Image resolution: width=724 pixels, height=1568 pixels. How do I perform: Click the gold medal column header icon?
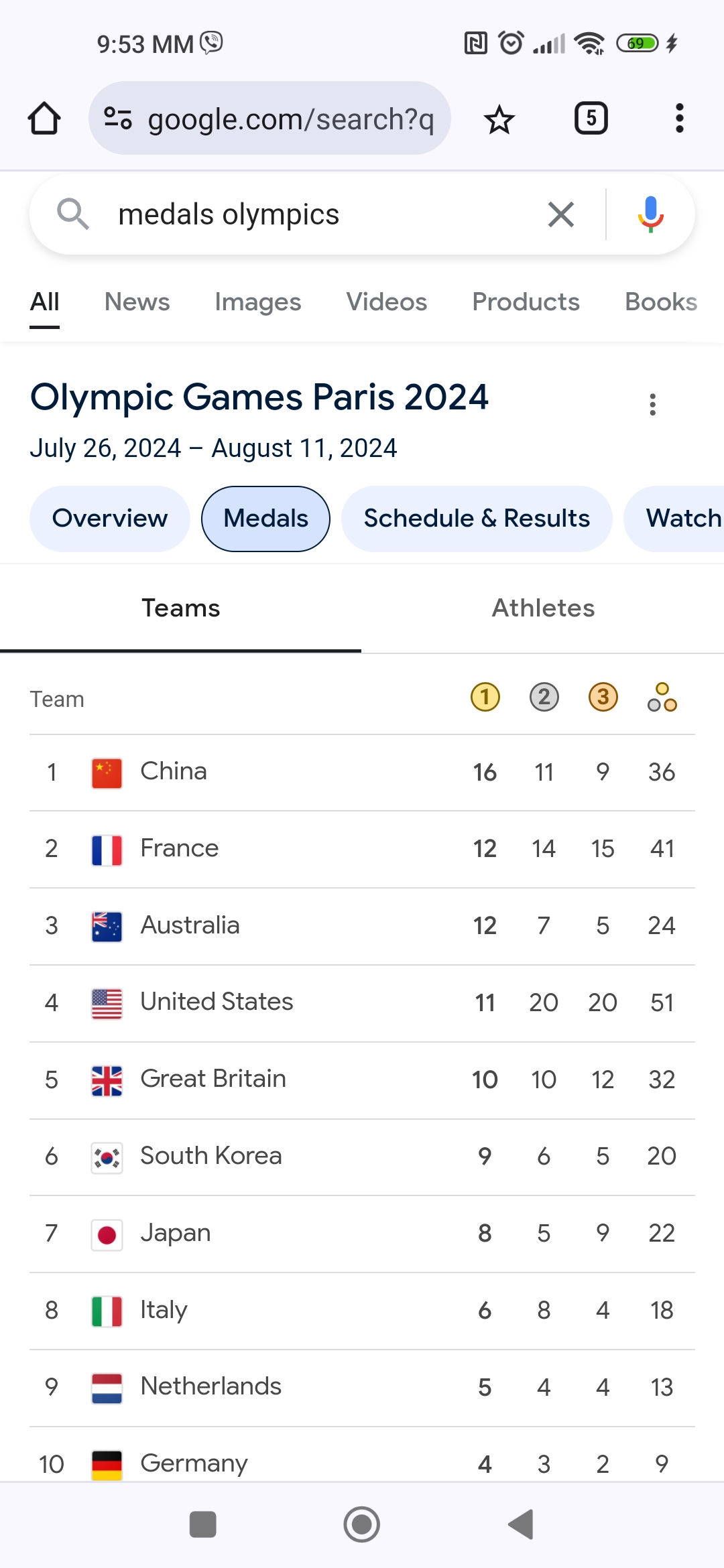[485, 697]
